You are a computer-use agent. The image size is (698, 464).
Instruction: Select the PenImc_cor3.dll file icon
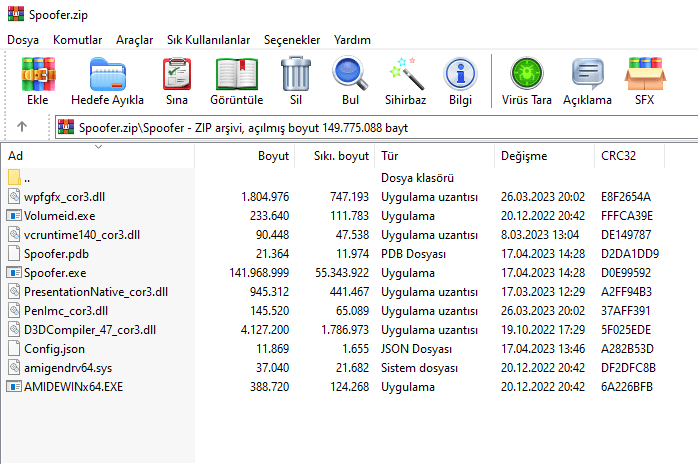pyautogui.click(x=14, y=310)
